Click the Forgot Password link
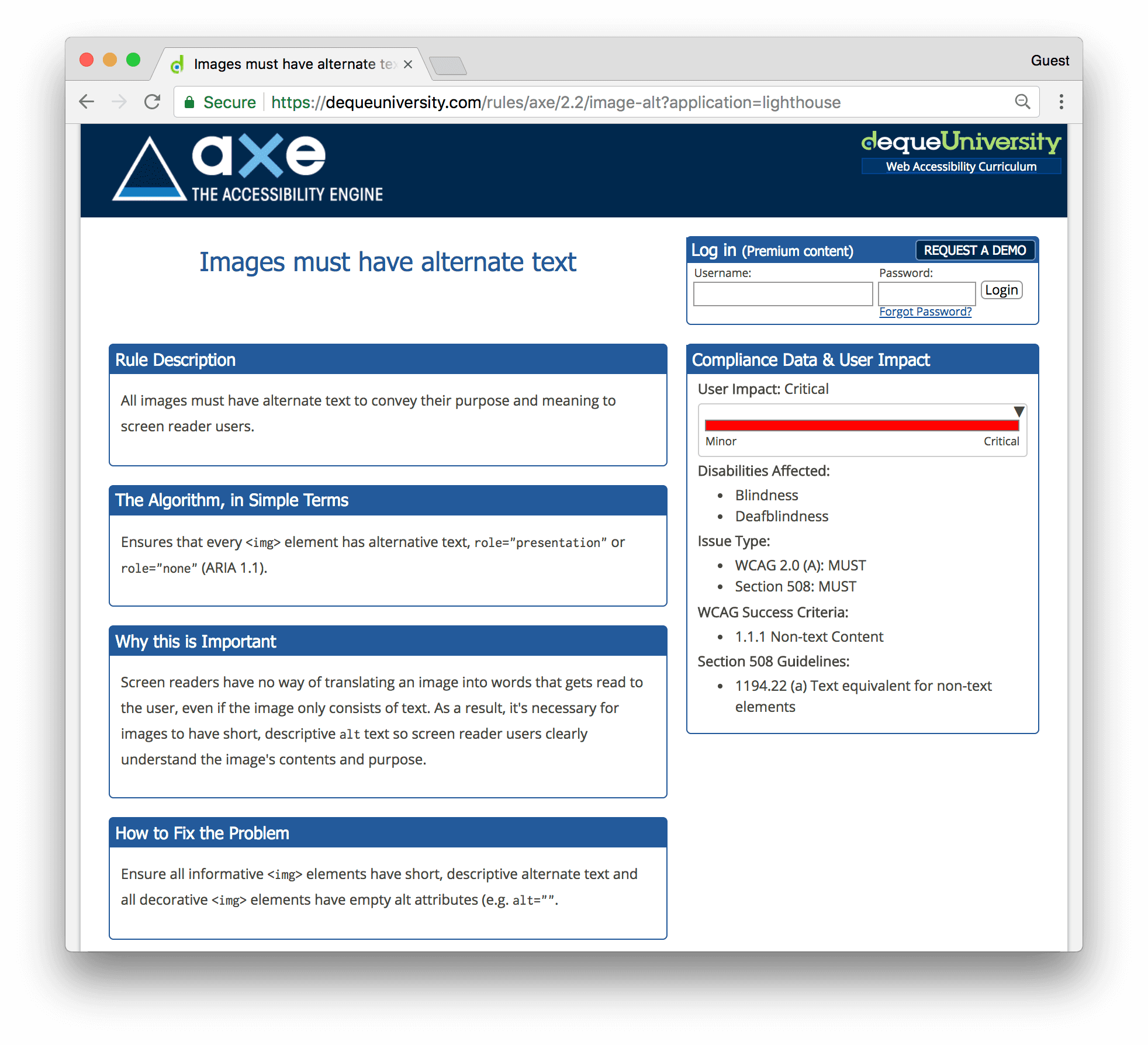Viewport: 1148px width, 1045px height. click(x=925, y=311)
